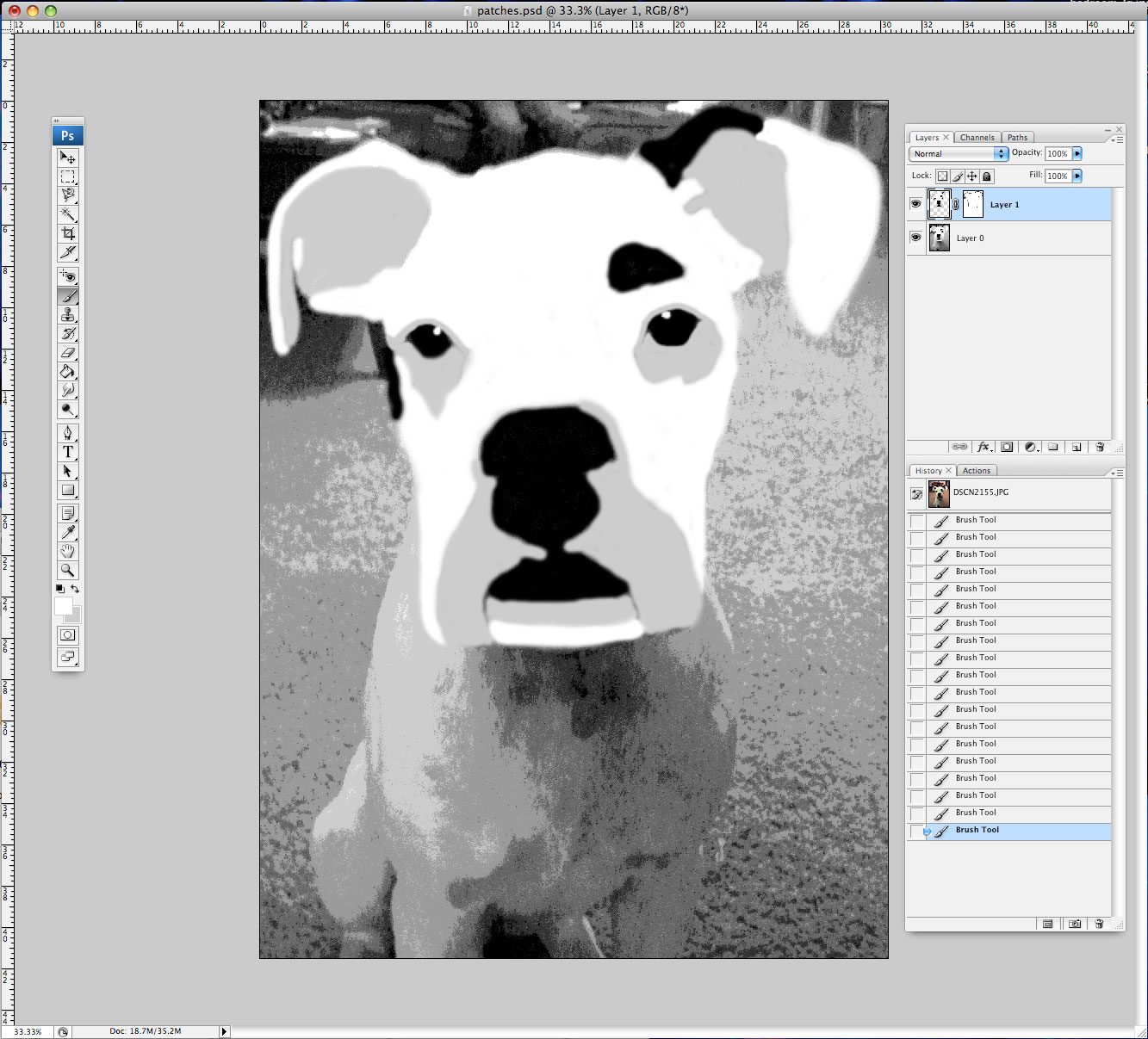Viewport: 1148px width, 1039px height.
Task: Switch to the Actions tab
Action: tap(977, 471)
